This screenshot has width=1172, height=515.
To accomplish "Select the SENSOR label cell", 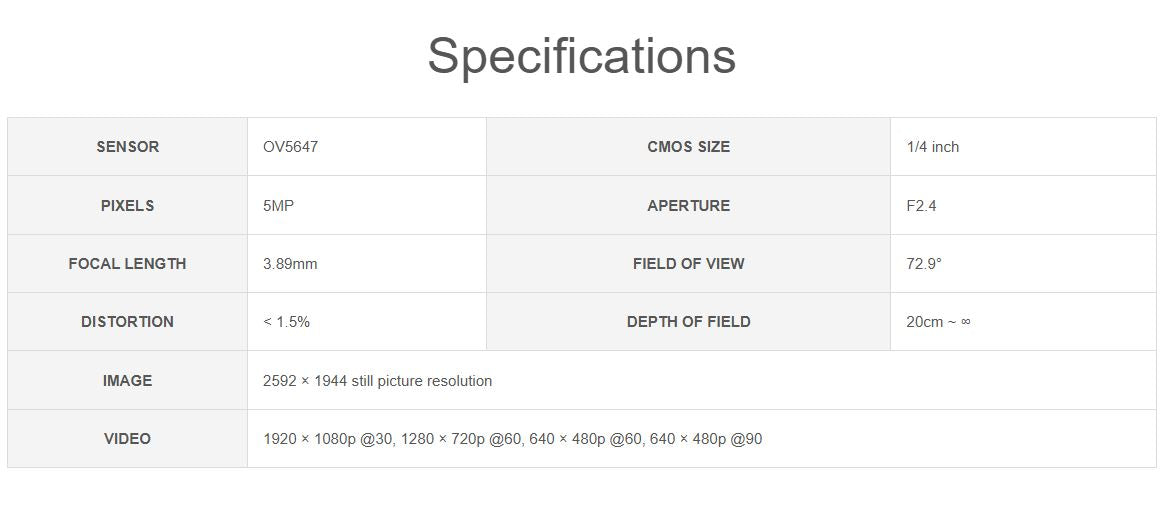I will [x=127, y=147].
